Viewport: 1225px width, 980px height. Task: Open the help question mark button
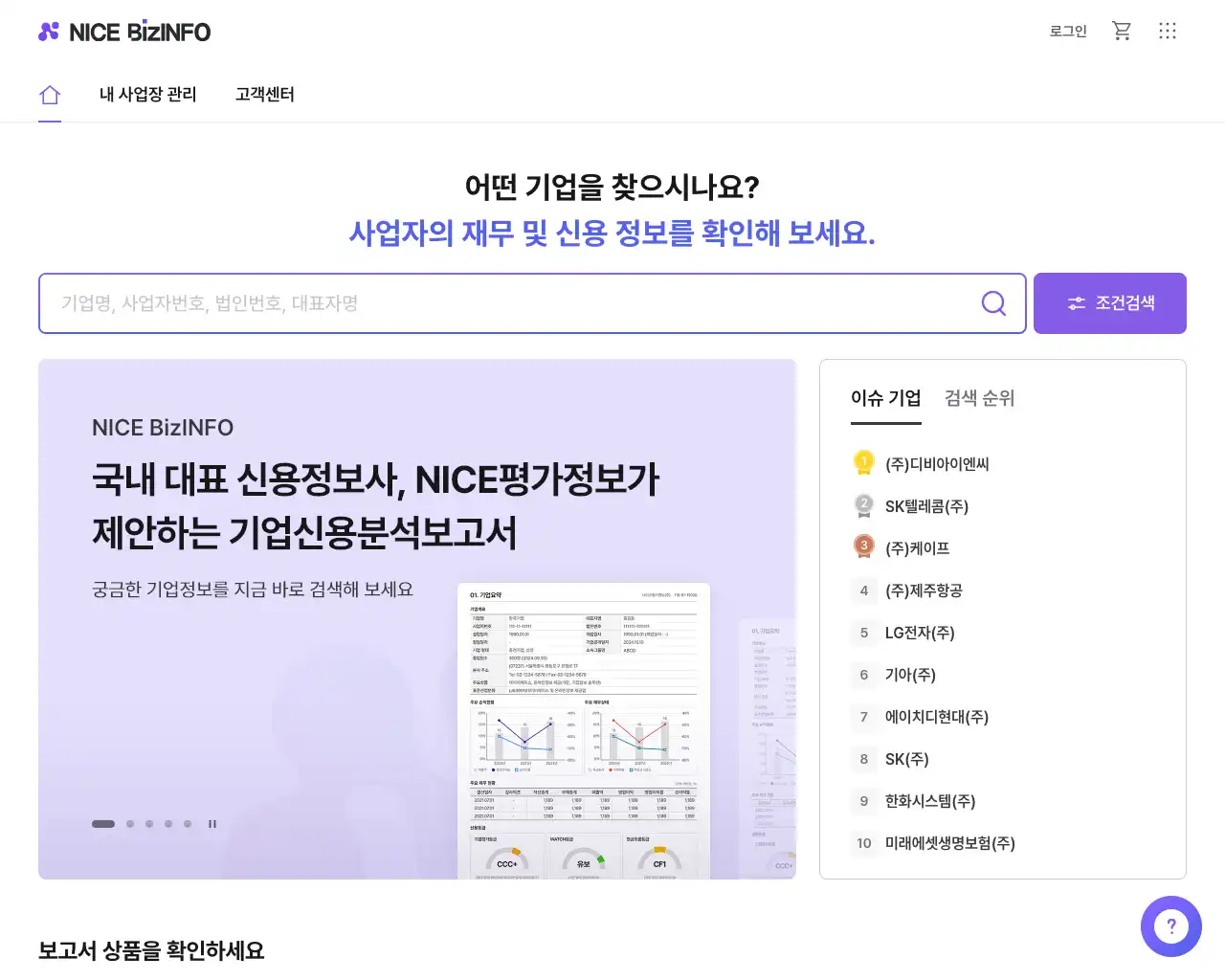pos(1170,925)
